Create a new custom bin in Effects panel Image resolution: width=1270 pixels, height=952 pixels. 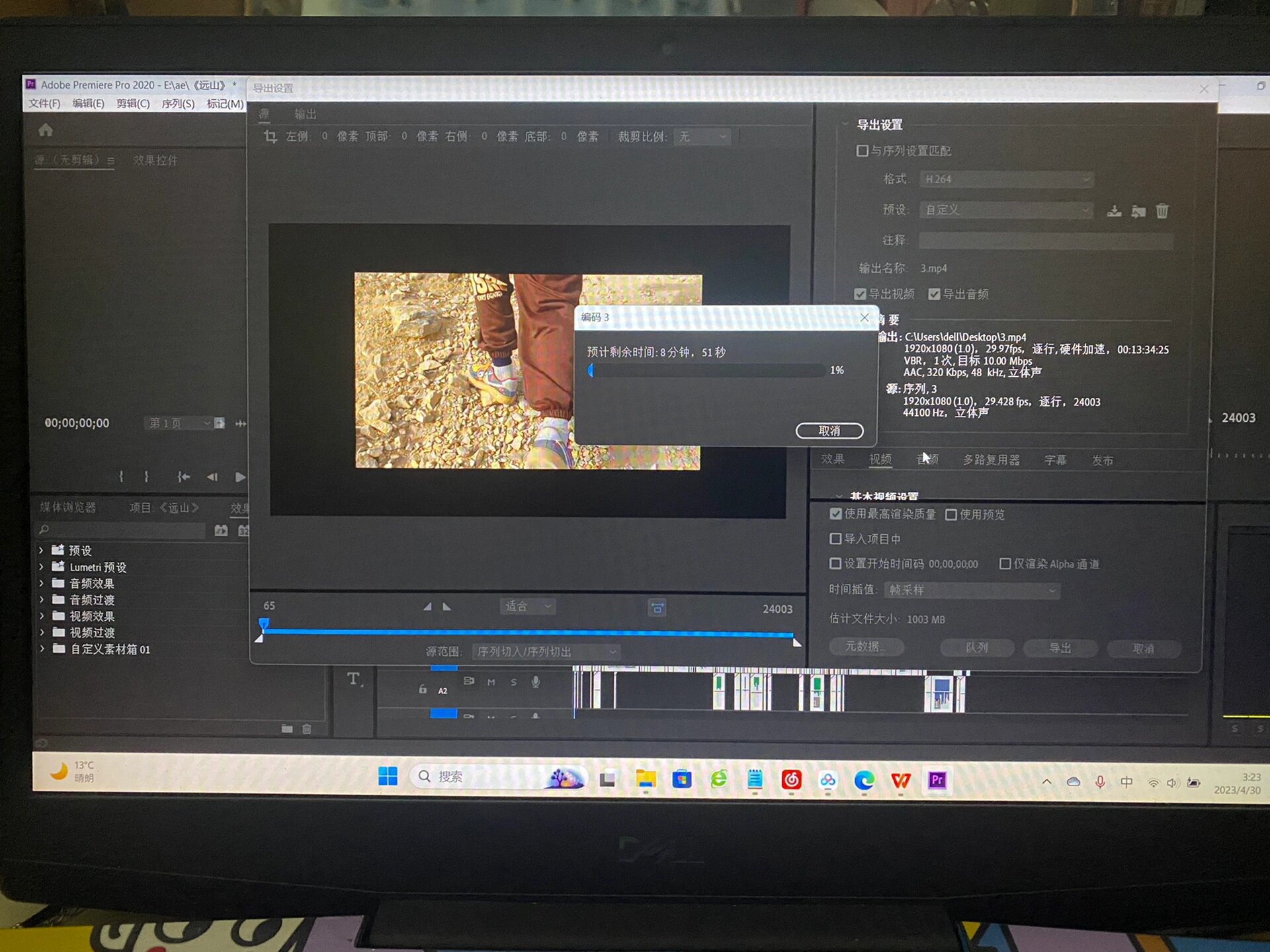(287, 729)
